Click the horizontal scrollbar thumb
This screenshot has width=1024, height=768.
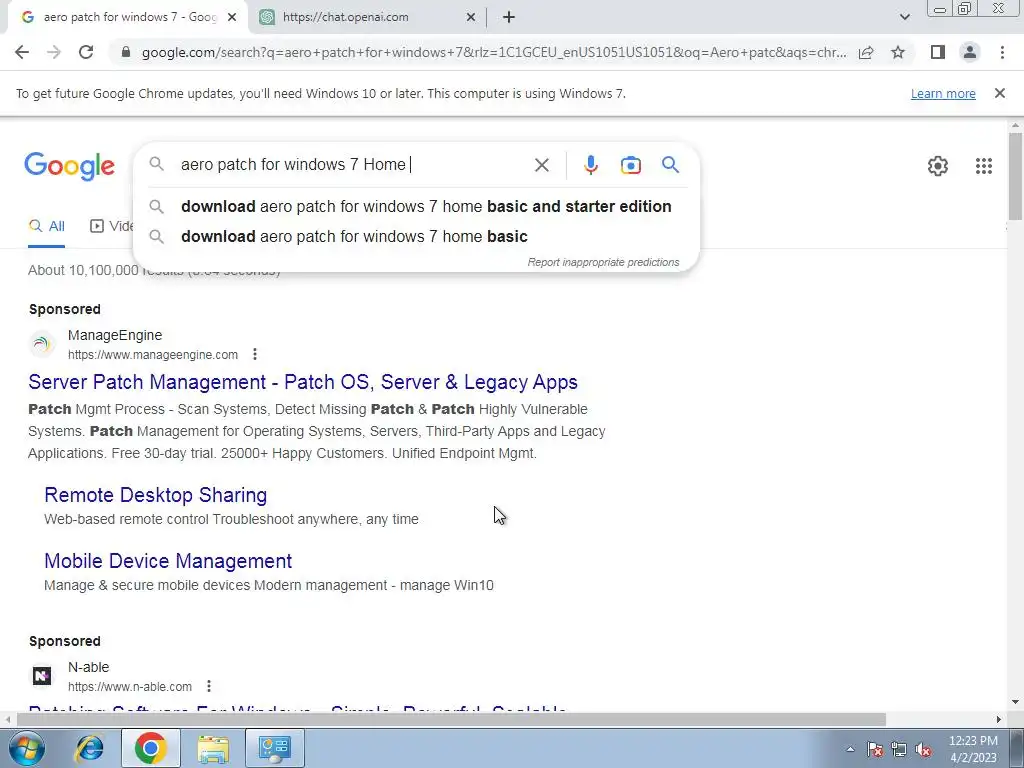451,720
